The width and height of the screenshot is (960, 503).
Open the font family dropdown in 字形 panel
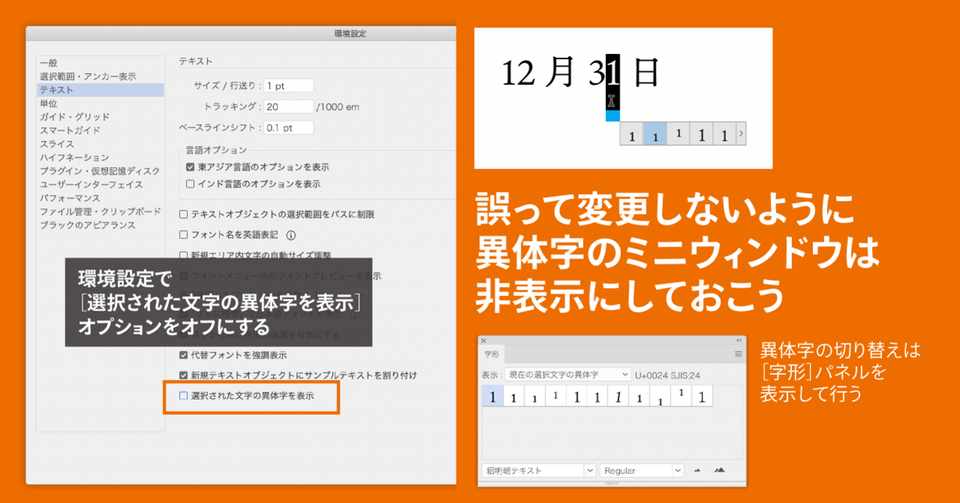pyautogui.click(x=539, y=471)
